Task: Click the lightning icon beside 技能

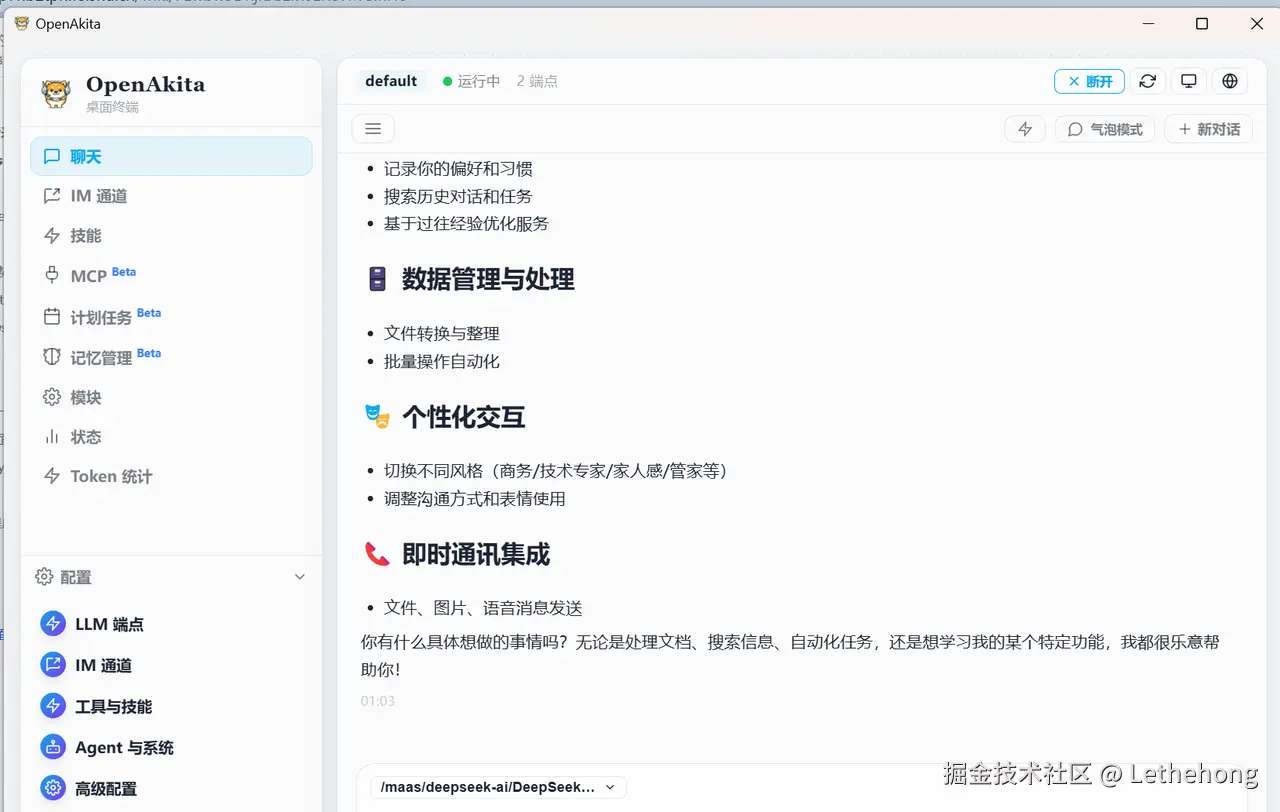Action: 52,236
